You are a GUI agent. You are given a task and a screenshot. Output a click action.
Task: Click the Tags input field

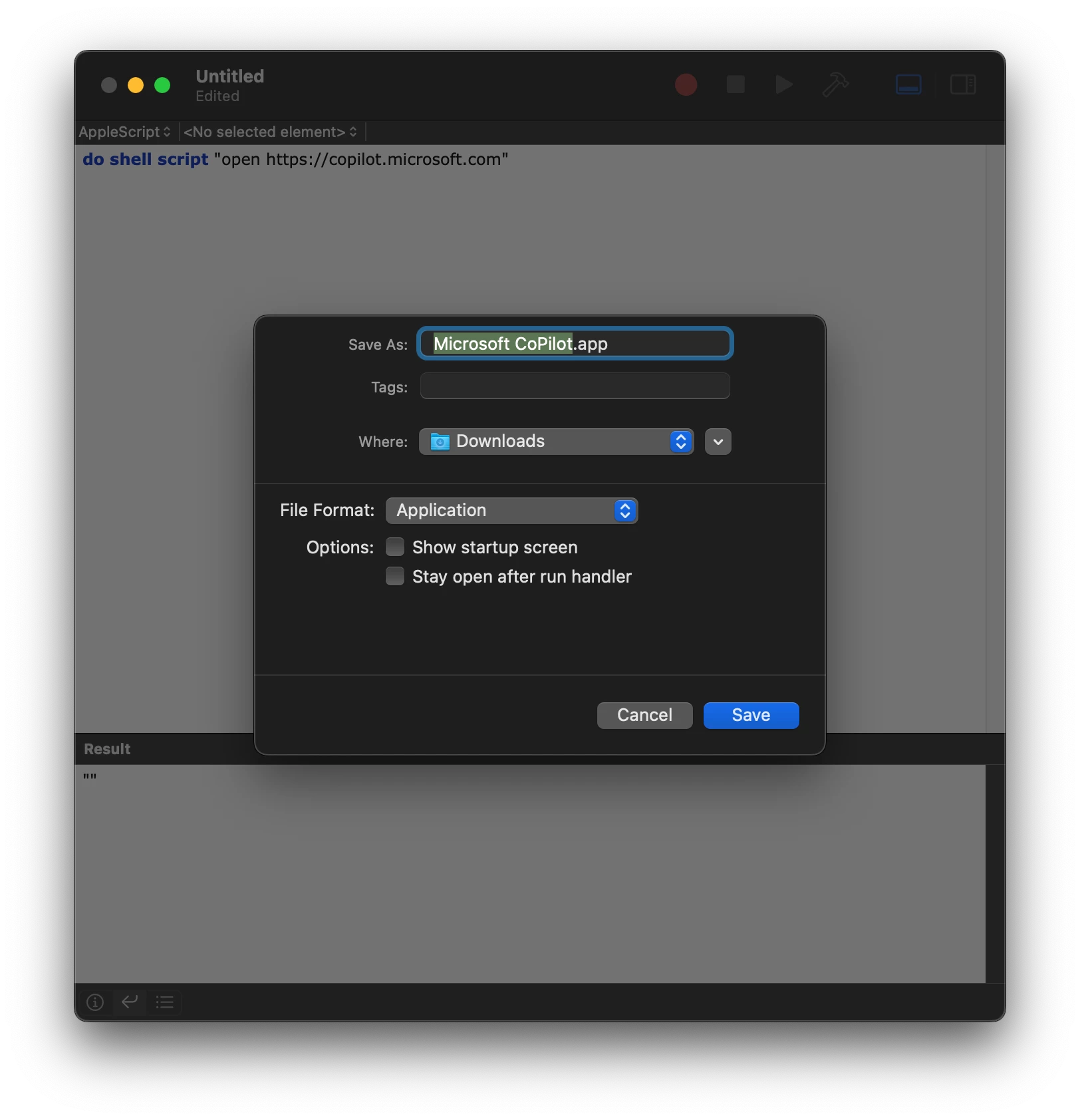pyautogui.click(x=575, y=386)
